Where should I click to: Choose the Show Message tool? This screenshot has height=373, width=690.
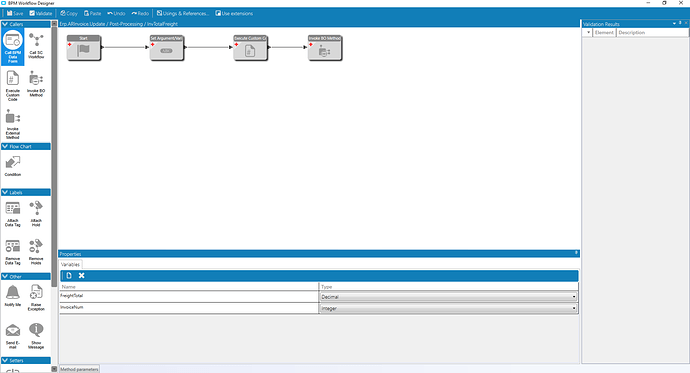pyautogui.click(x=36, y=336)
